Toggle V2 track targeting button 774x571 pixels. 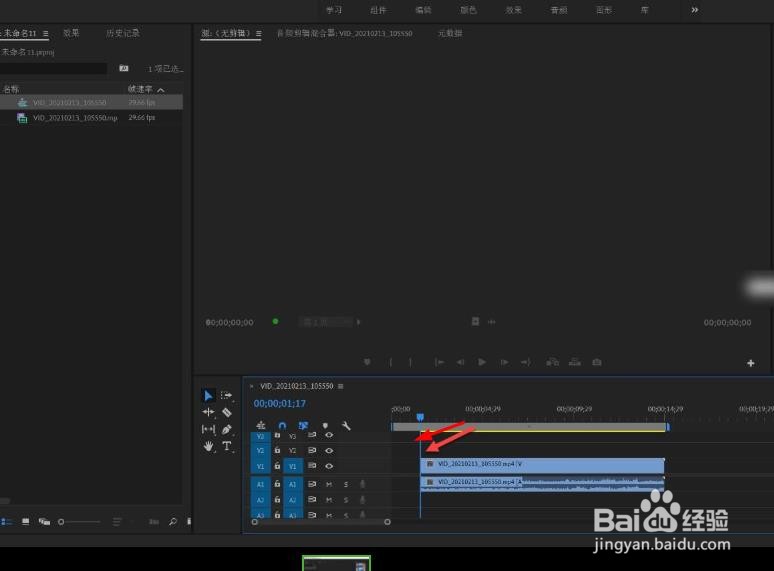tap(293, 451)
